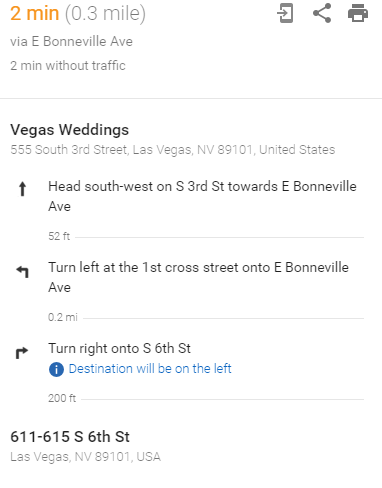The height and width of the screenshot is (488, 382).
Task: Click the 2 min (0.3 mile) route summary
Action: [78, 14]
